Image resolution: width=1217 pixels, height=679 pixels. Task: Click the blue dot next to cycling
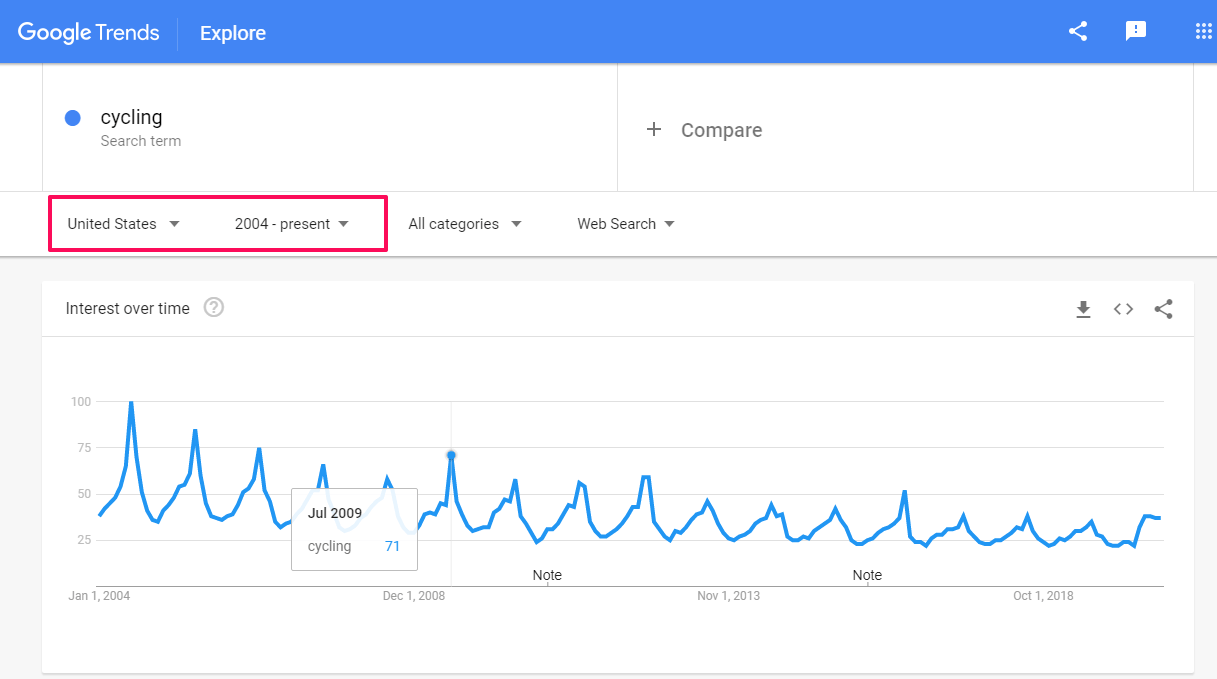click(x=72, y=118)
